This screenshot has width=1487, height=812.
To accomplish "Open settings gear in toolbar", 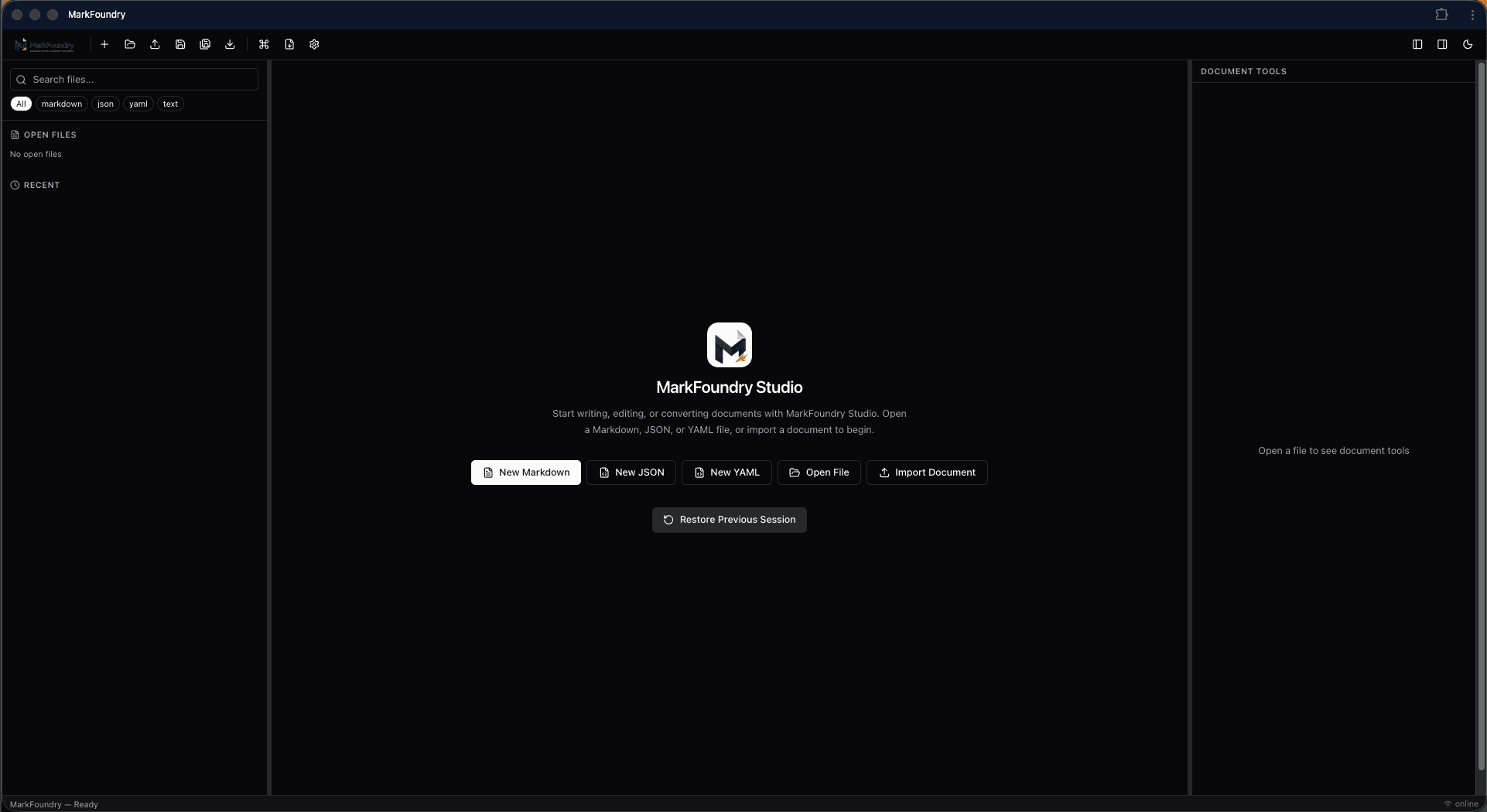I will [x=314, y=45].
